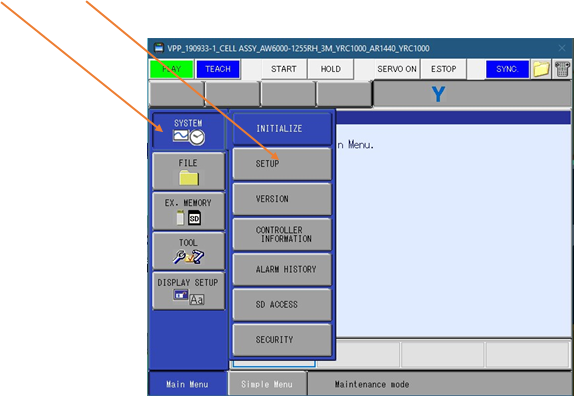Toggle PLAY mode
Screen dimensions: 574x396
point(171,69)
